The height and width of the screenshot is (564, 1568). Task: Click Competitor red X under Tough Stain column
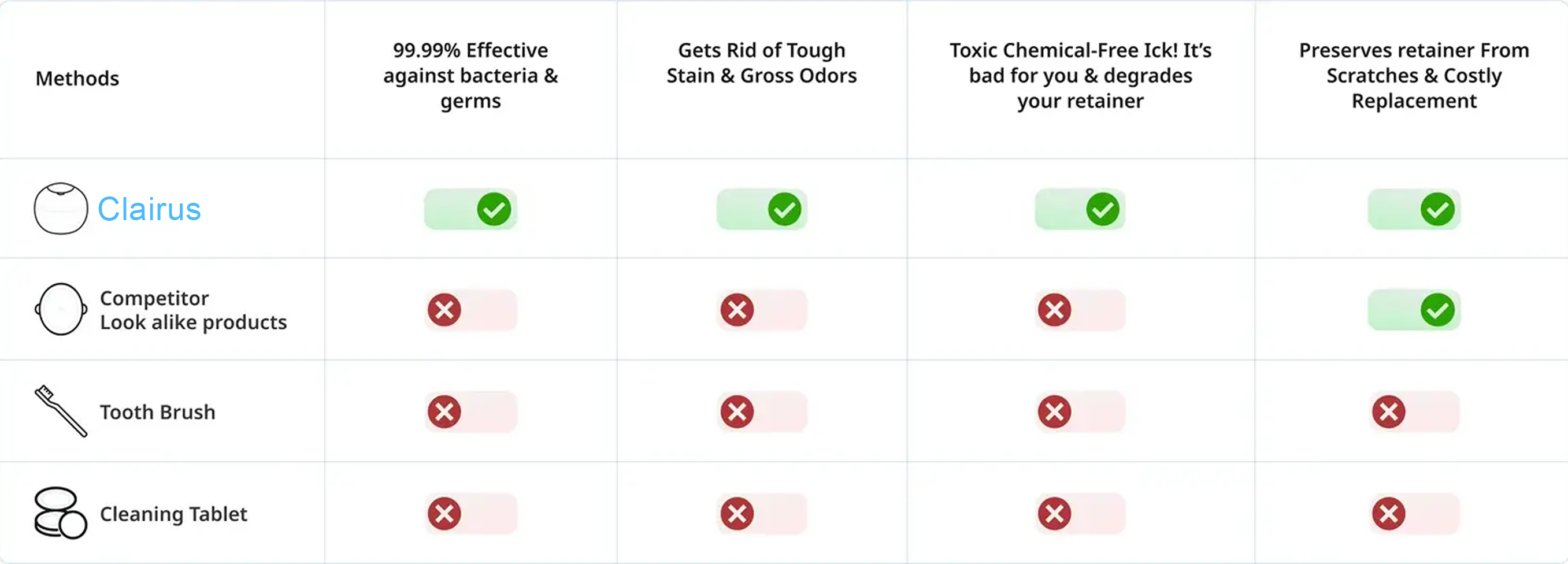[737, 310]
